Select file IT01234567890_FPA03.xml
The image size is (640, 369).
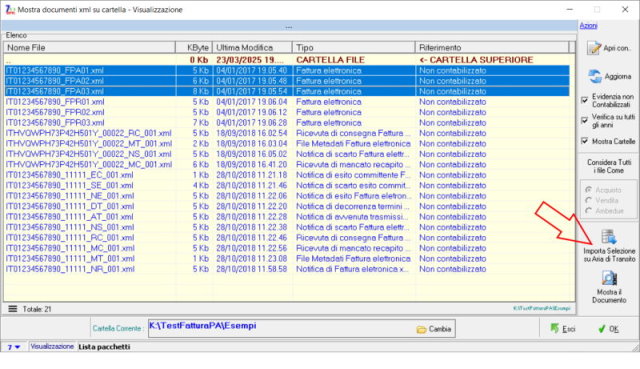click(x=287, y=91)
